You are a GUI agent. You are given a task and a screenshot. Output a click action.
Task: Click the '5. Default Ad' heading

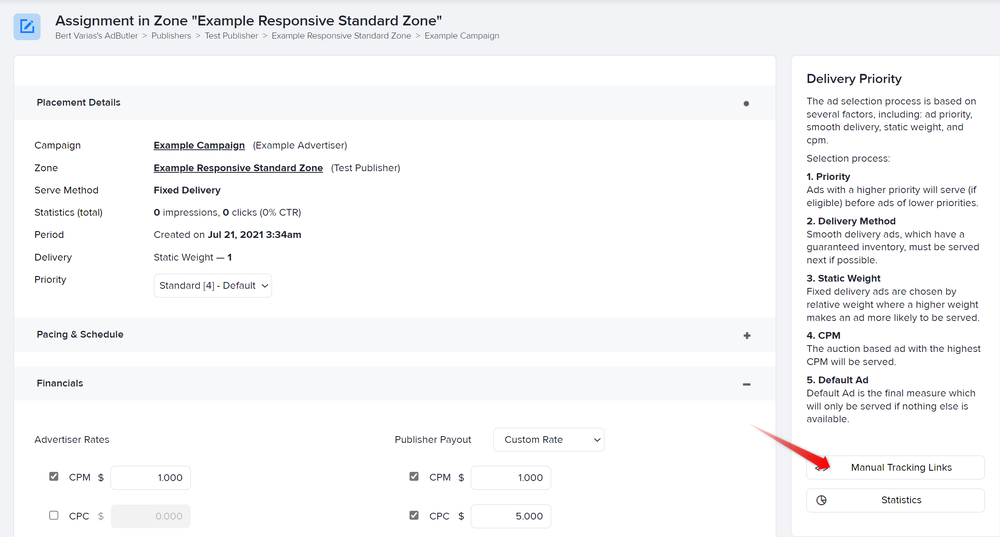click(x=837, y=379)
